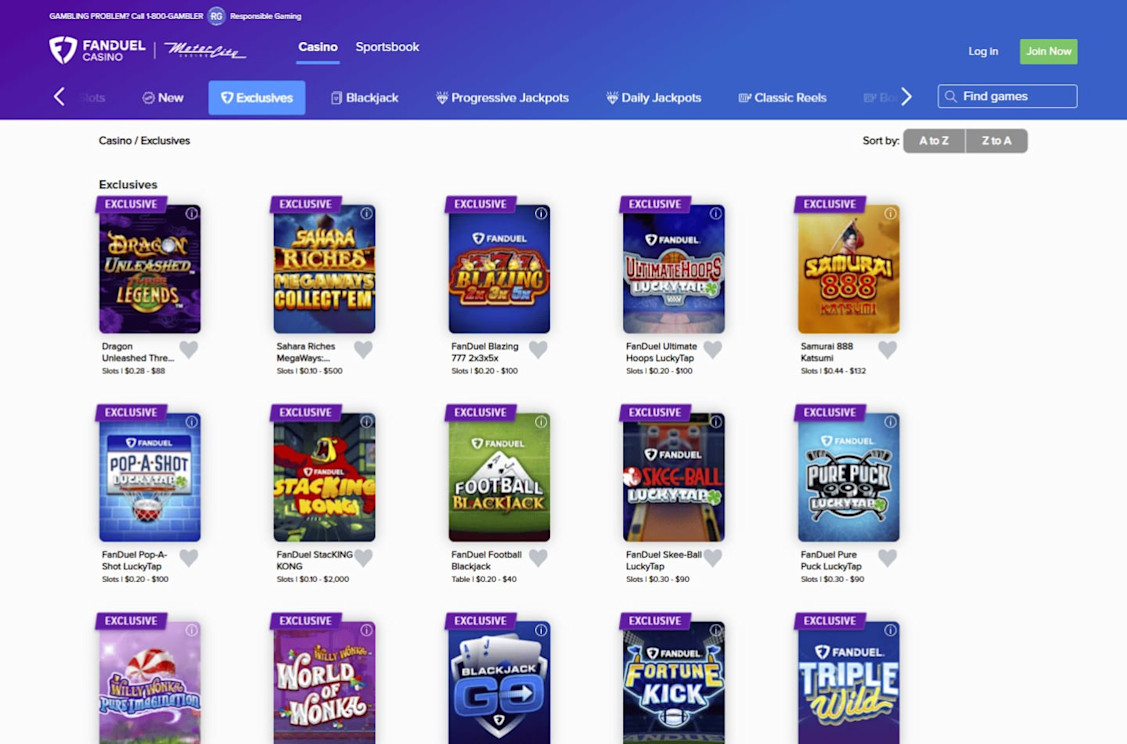Favorite Sahara Riches MegaWays with heart
This screenshot has width=1127, height=744.
pos(363,349)
